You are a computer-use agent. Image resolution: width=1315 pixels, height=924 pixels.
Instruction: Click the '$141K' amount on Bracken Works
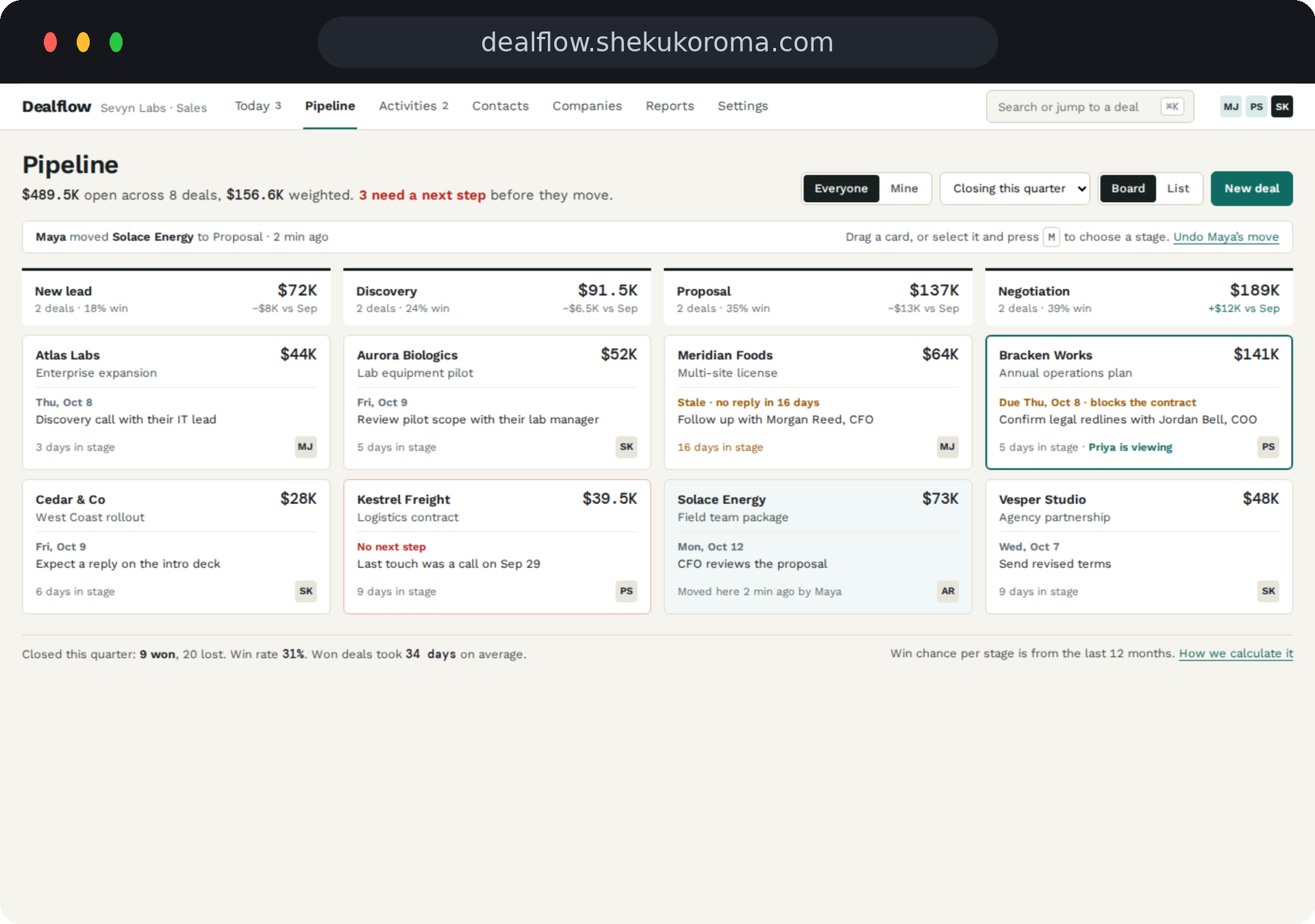[1256, 355]
